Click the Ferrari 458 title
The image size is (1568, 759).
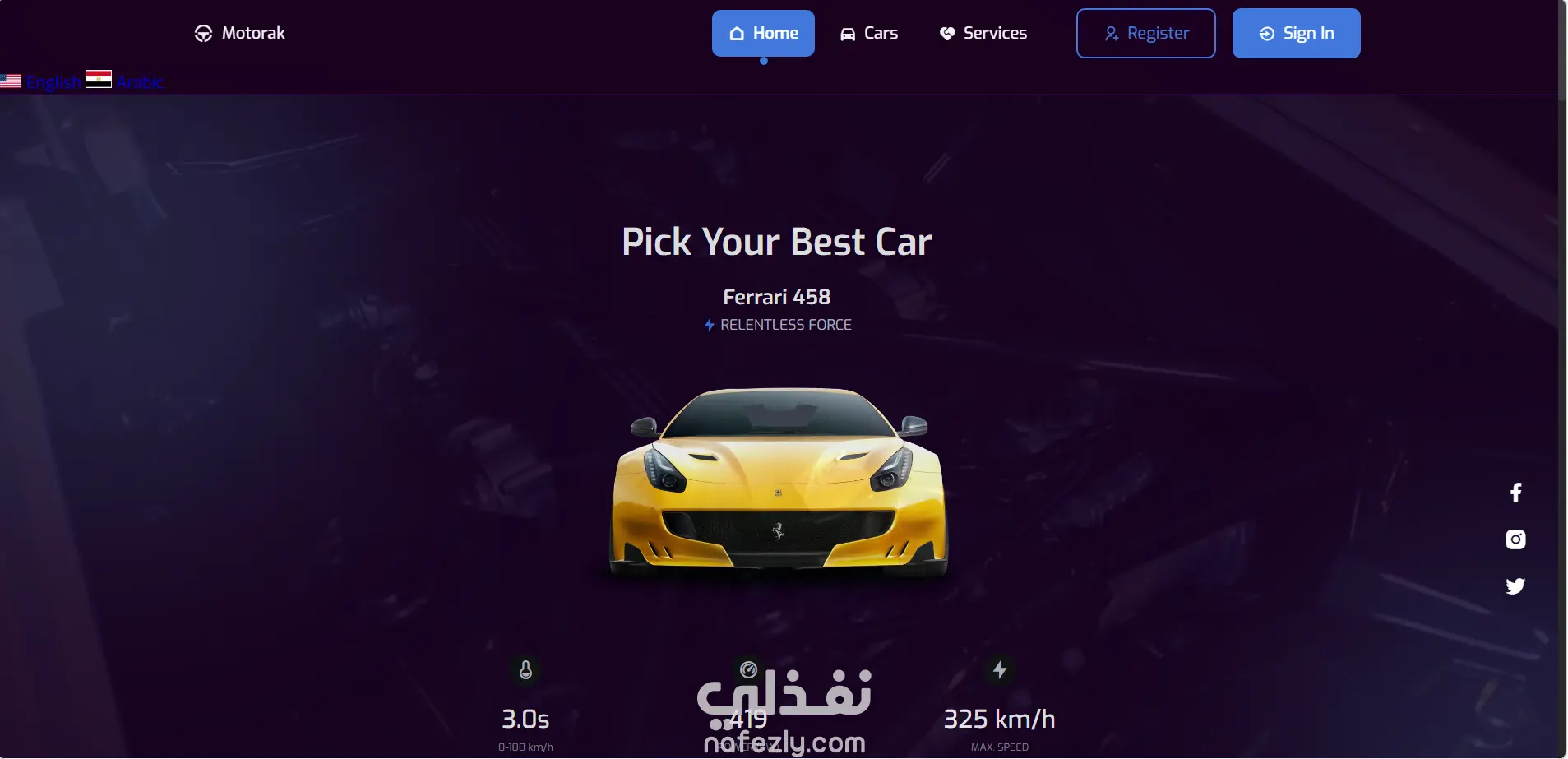777,297
